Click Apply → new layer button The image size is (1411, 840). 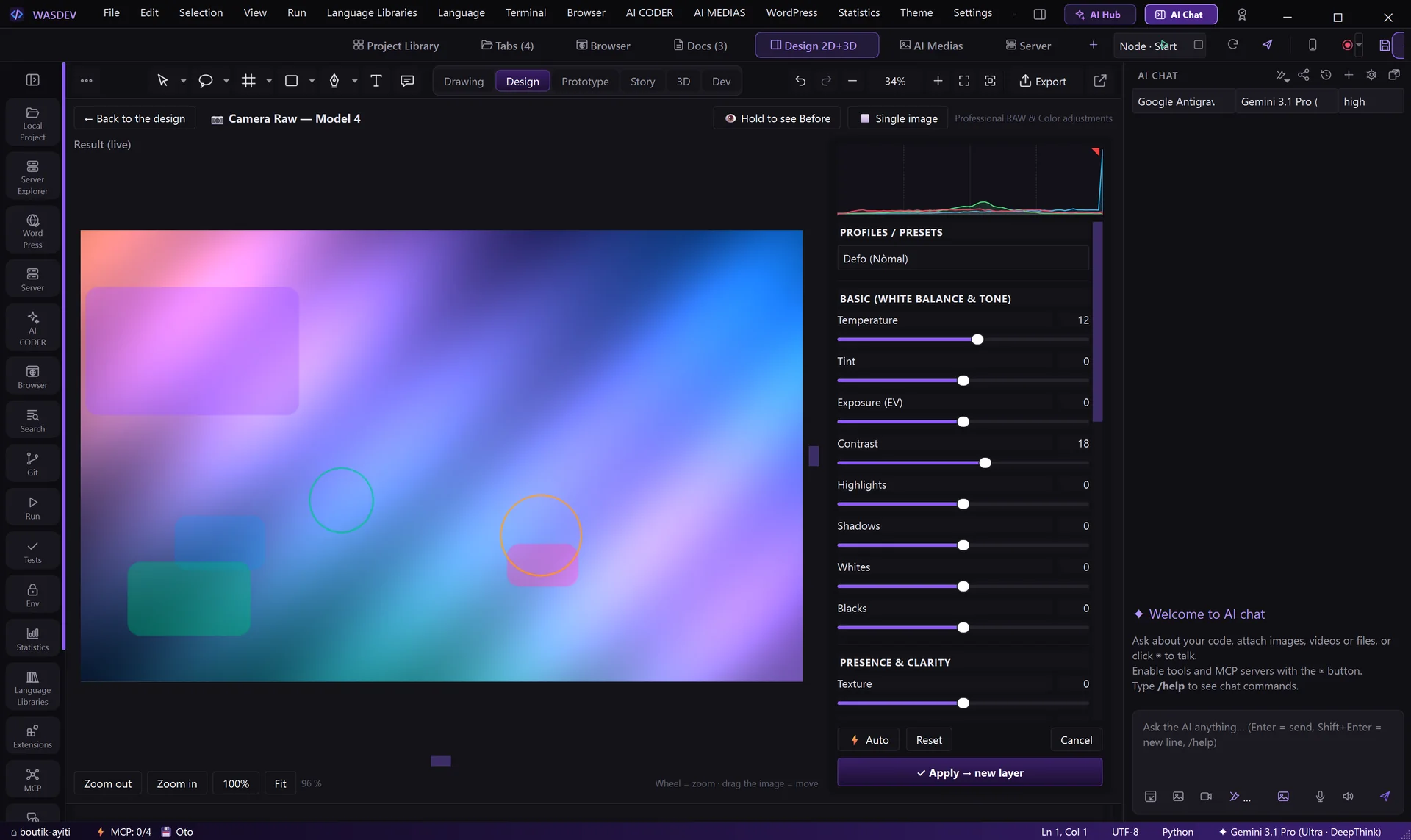tap(969, 772)
